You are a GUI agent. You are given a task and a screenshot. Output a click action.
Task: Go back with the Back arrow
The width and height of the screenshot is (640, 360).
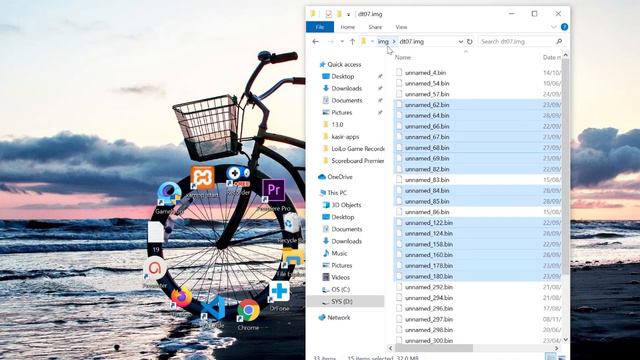316,42
